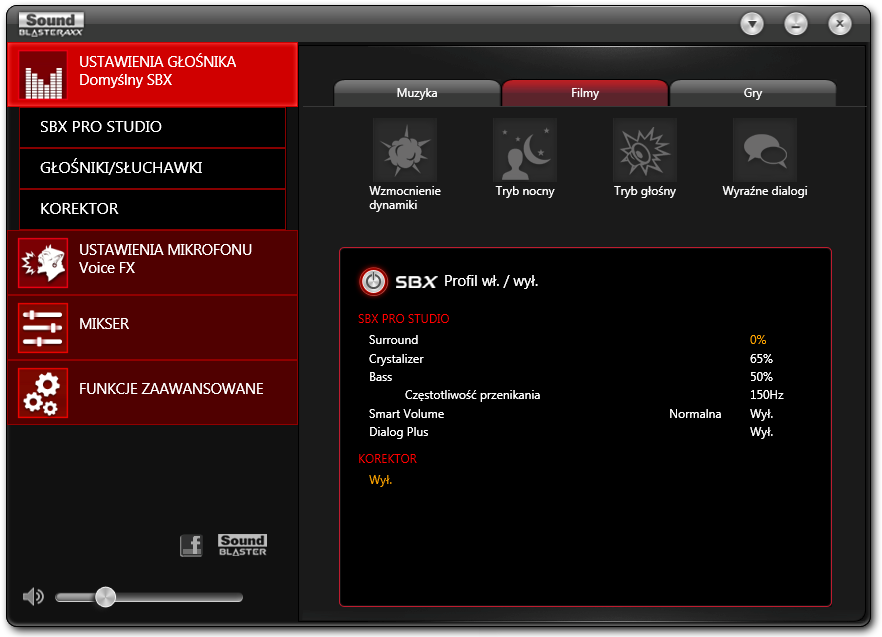Open Funkcje zaawansowane gears icon

(43, 393)
